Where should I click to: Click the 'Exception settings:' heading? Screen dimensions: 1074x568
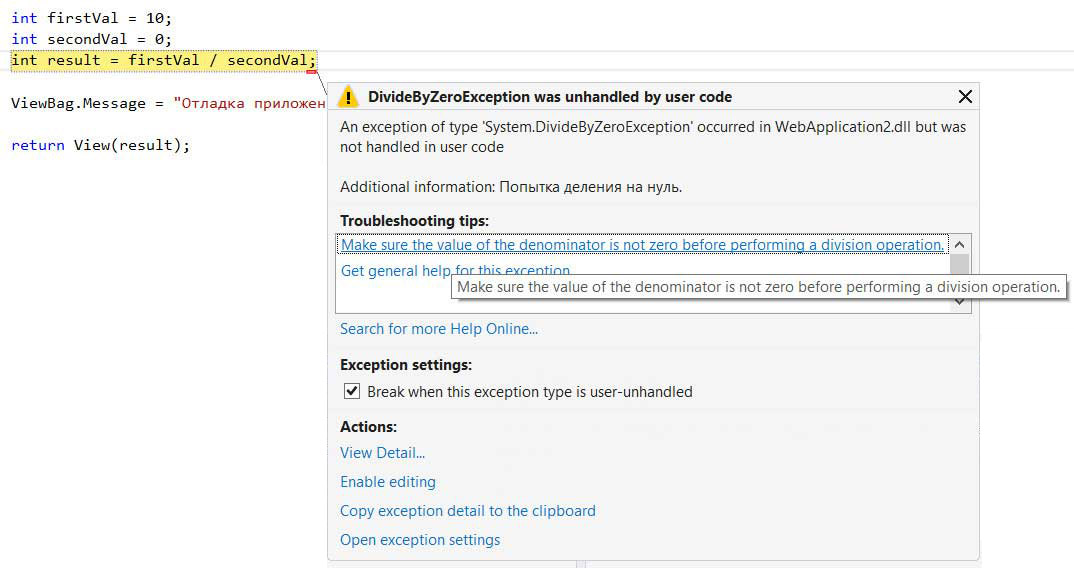pos(406,365)
